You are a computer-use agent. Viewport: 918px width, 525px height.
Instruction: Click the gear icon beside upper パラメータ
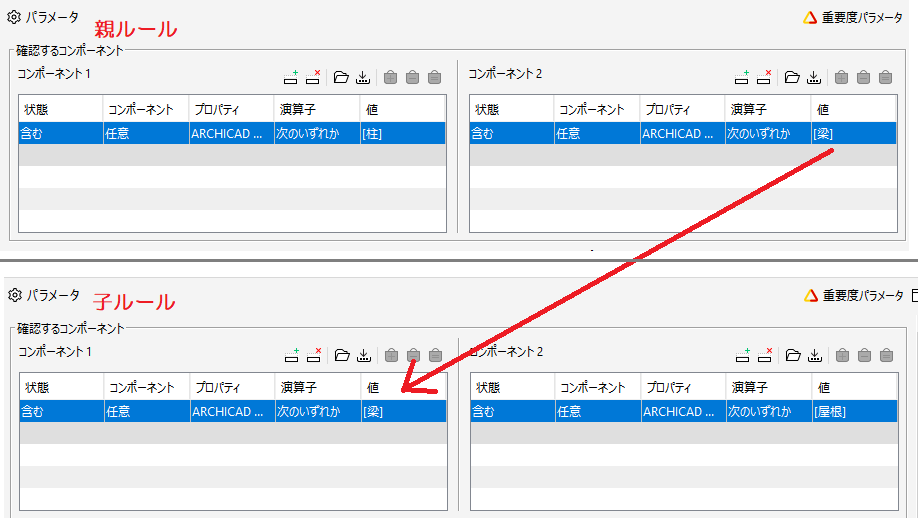[x=14, y=17]
